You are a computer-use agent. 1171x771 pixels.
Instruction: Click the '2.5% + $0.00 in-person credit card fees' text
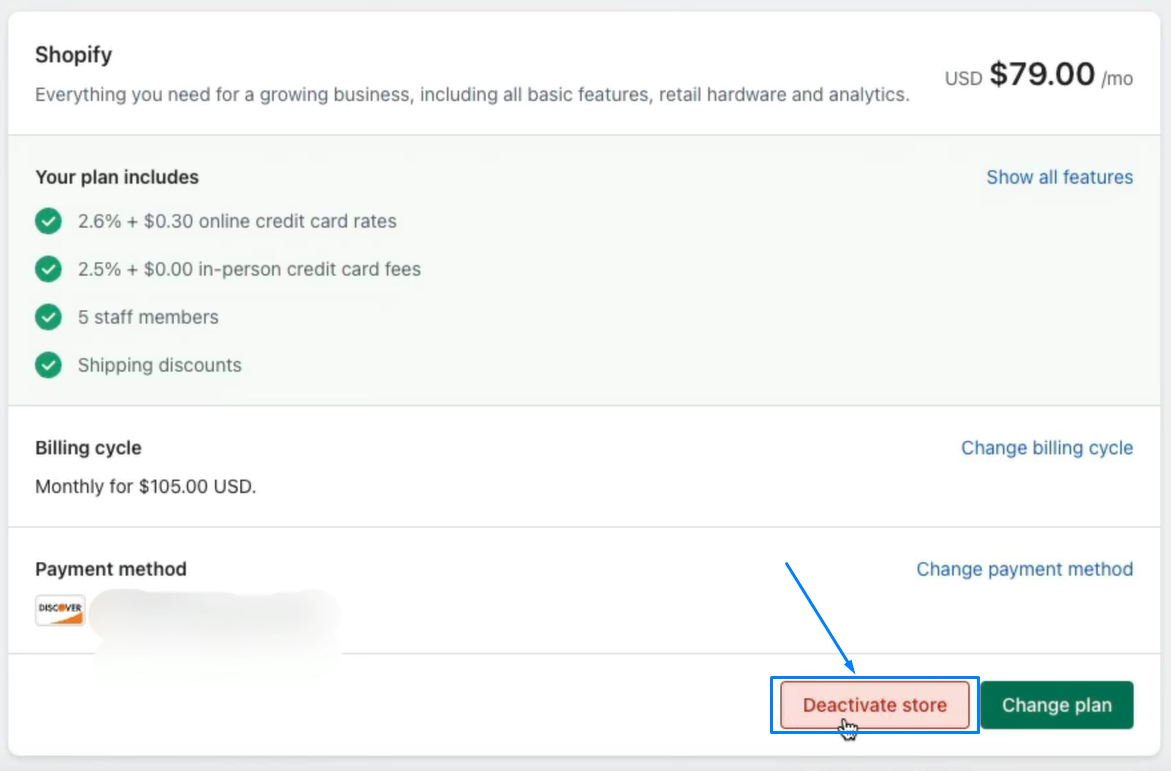249,269
